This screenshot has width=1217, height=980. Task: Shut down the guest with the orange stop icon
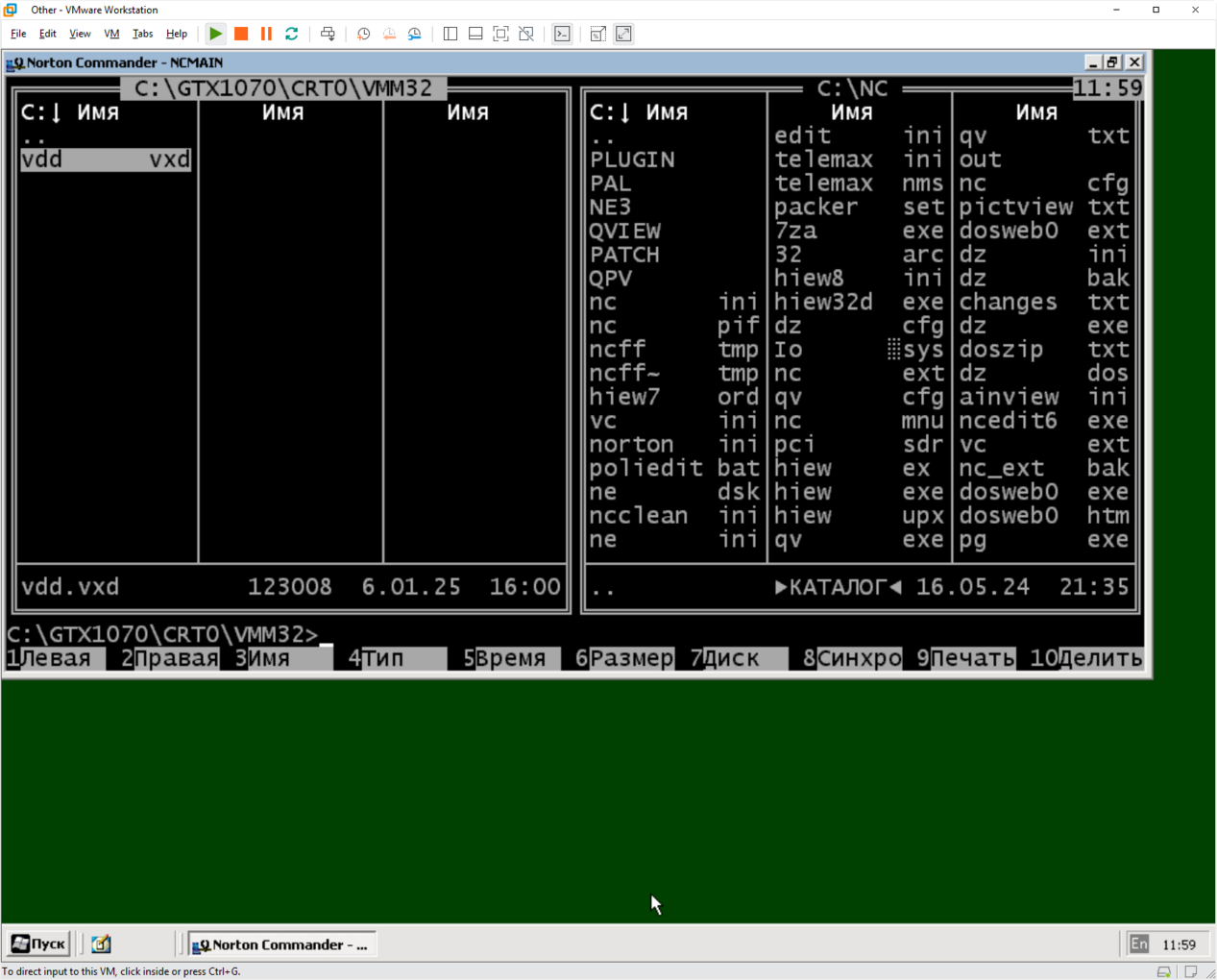[x=241, y=34]
